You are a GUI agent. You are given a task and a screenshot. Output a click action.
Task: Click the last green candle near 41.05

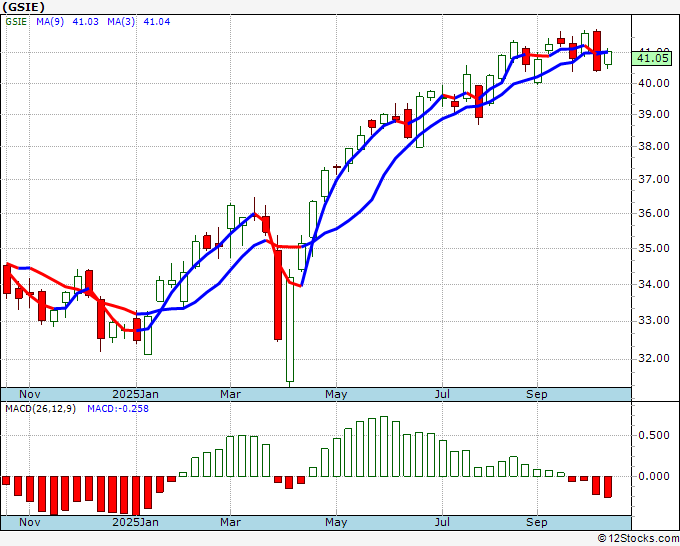click(x=608, y=58)
